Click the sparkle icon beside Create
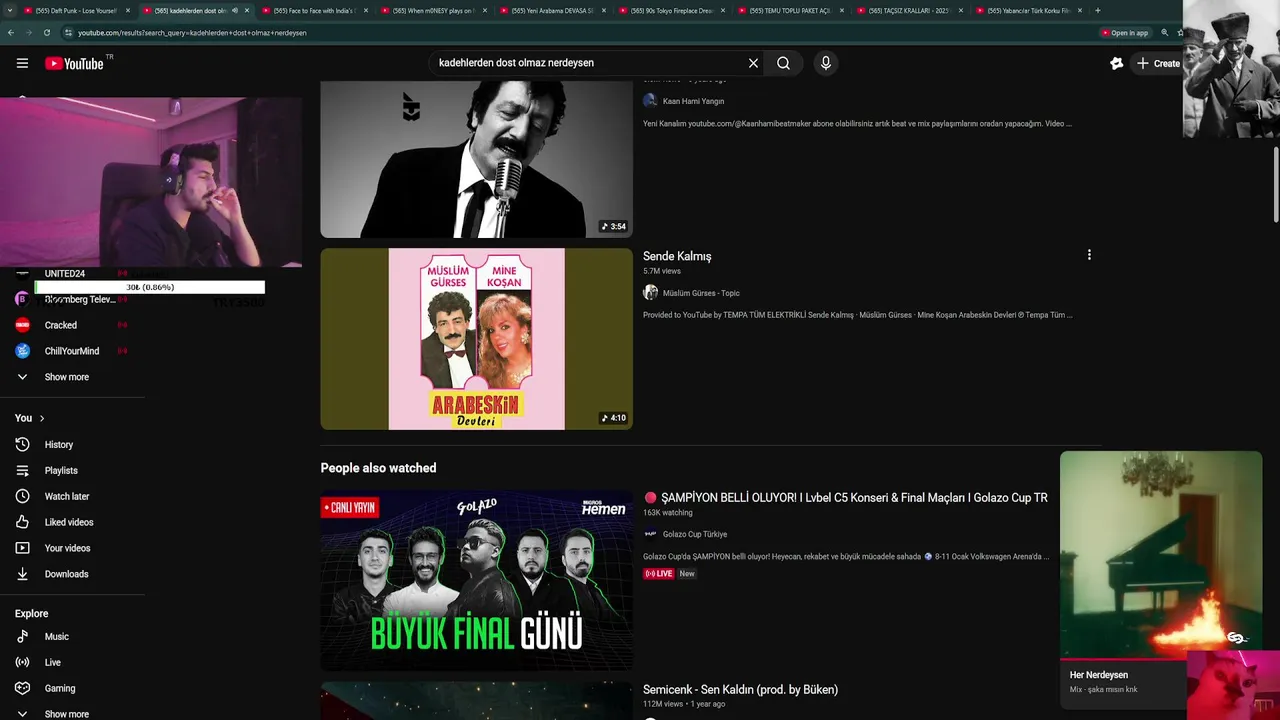 pos(1116,63)
